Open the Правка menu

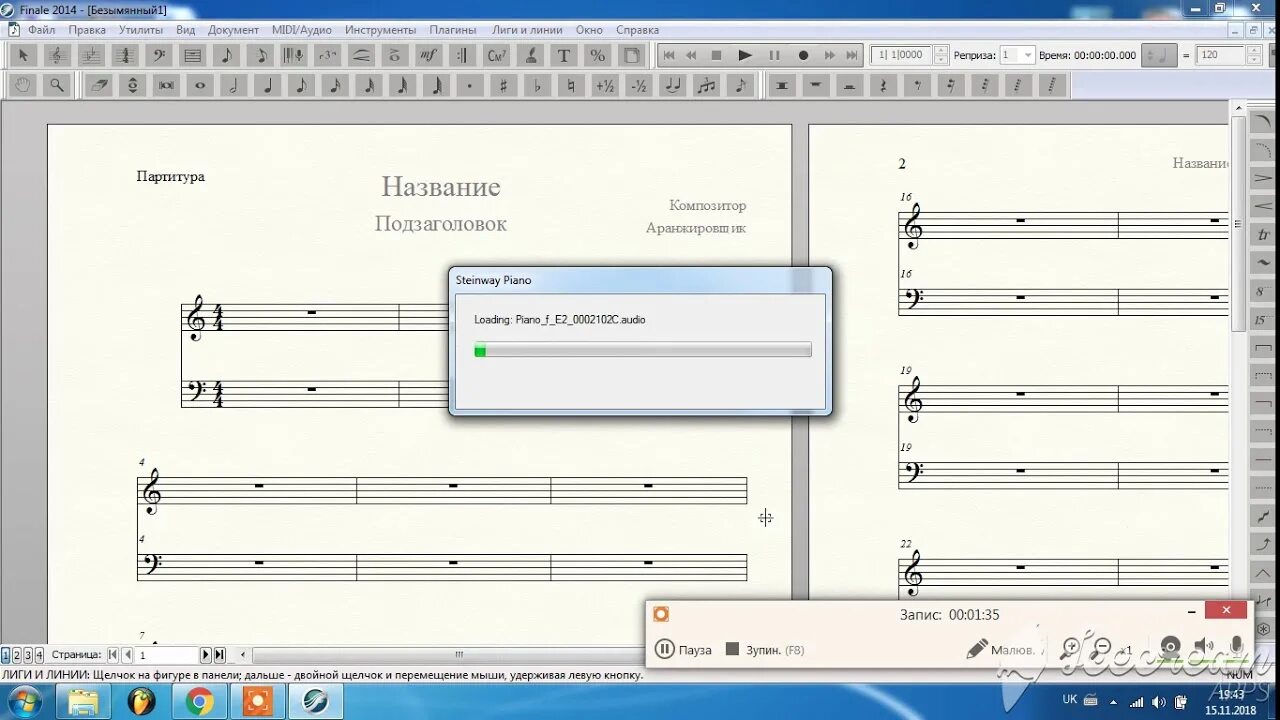point(87,30)
